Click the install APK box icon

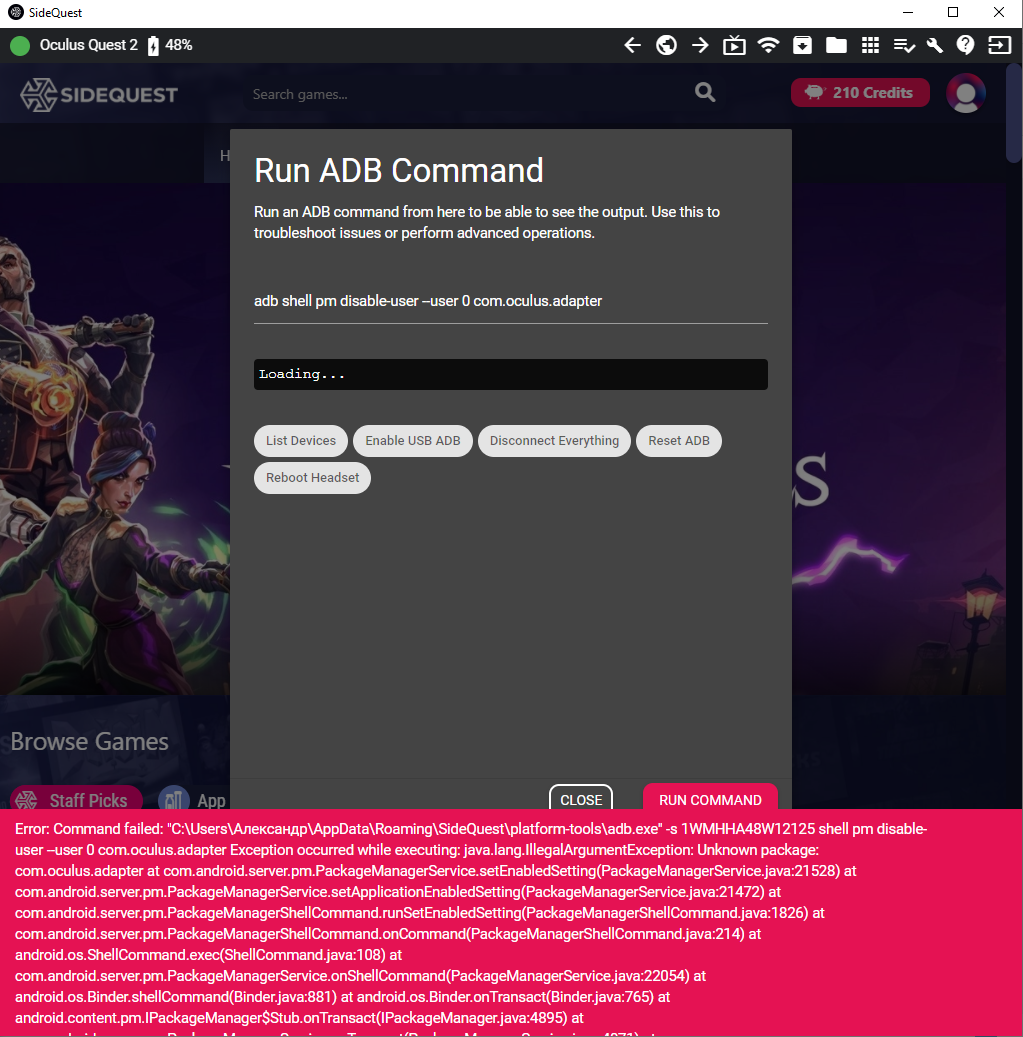click(x=802, y=45)
